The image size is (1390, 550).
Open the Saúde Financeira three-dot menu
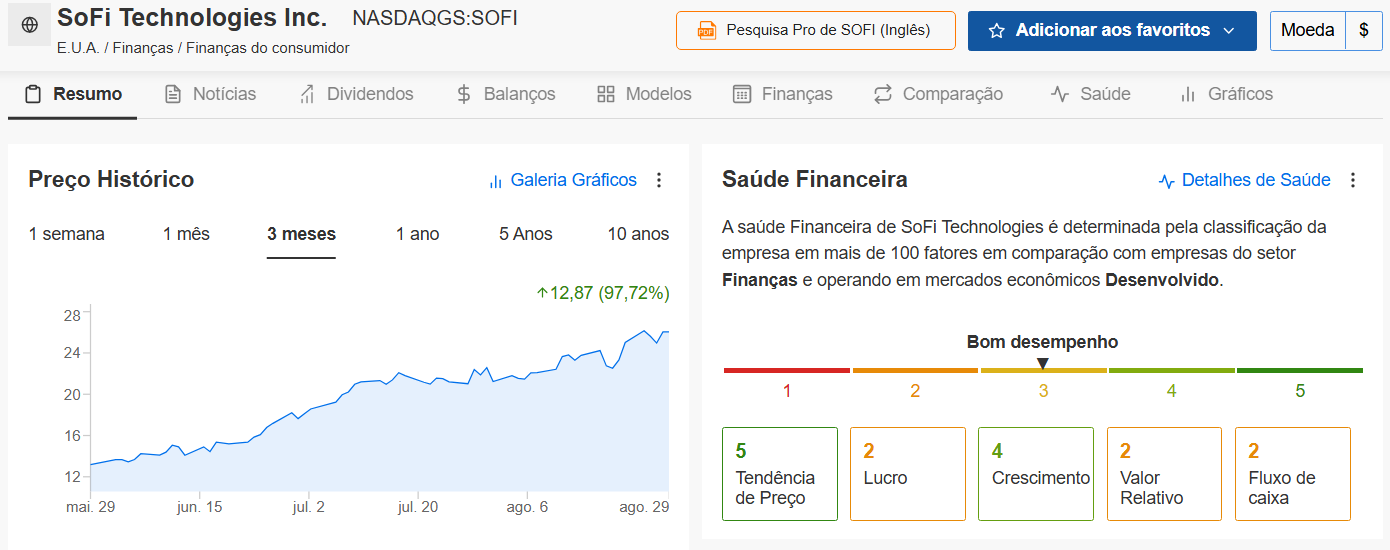click(1353, 180)
